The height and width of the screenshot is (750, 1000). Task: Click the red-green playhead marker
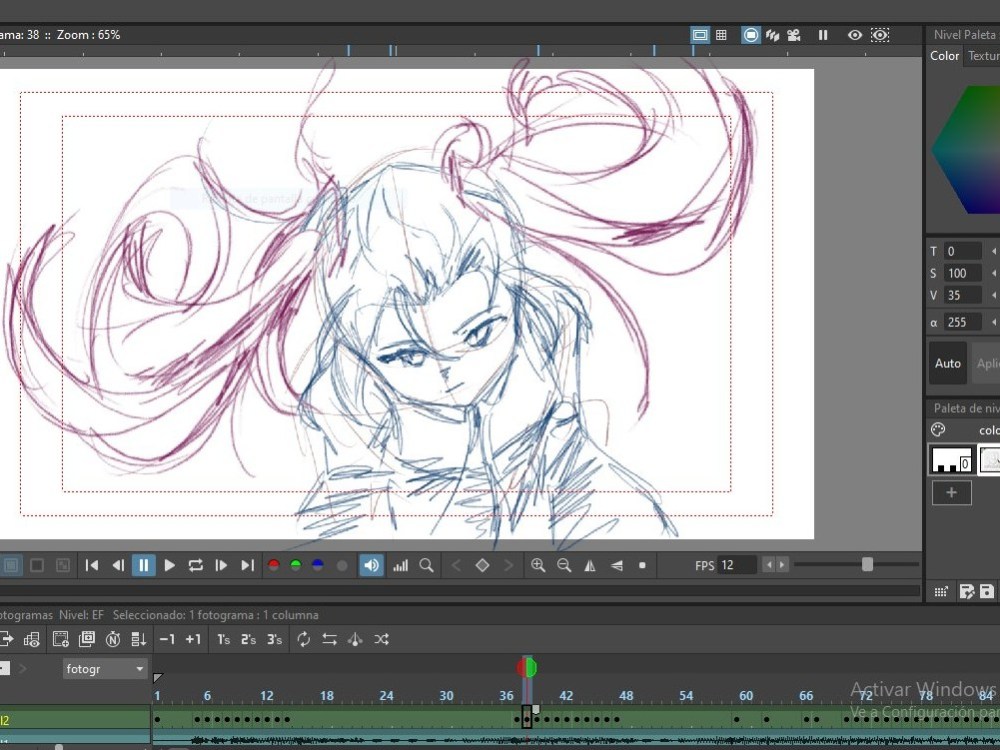(x=527, y=668)
